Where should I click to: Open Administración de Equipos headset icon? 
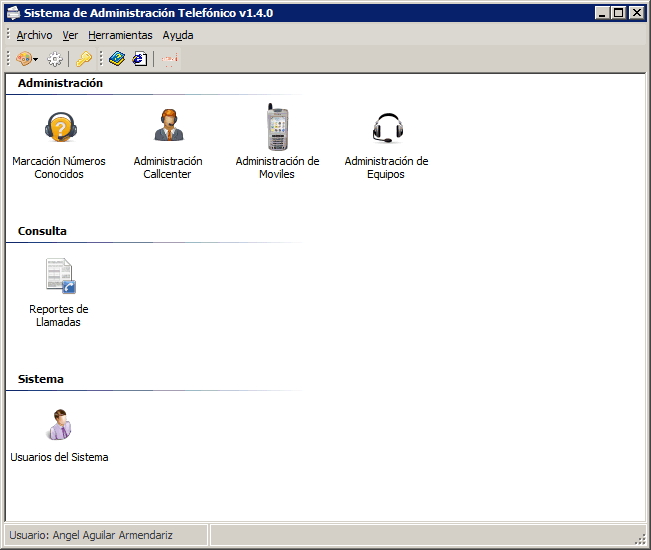[388, 128]
